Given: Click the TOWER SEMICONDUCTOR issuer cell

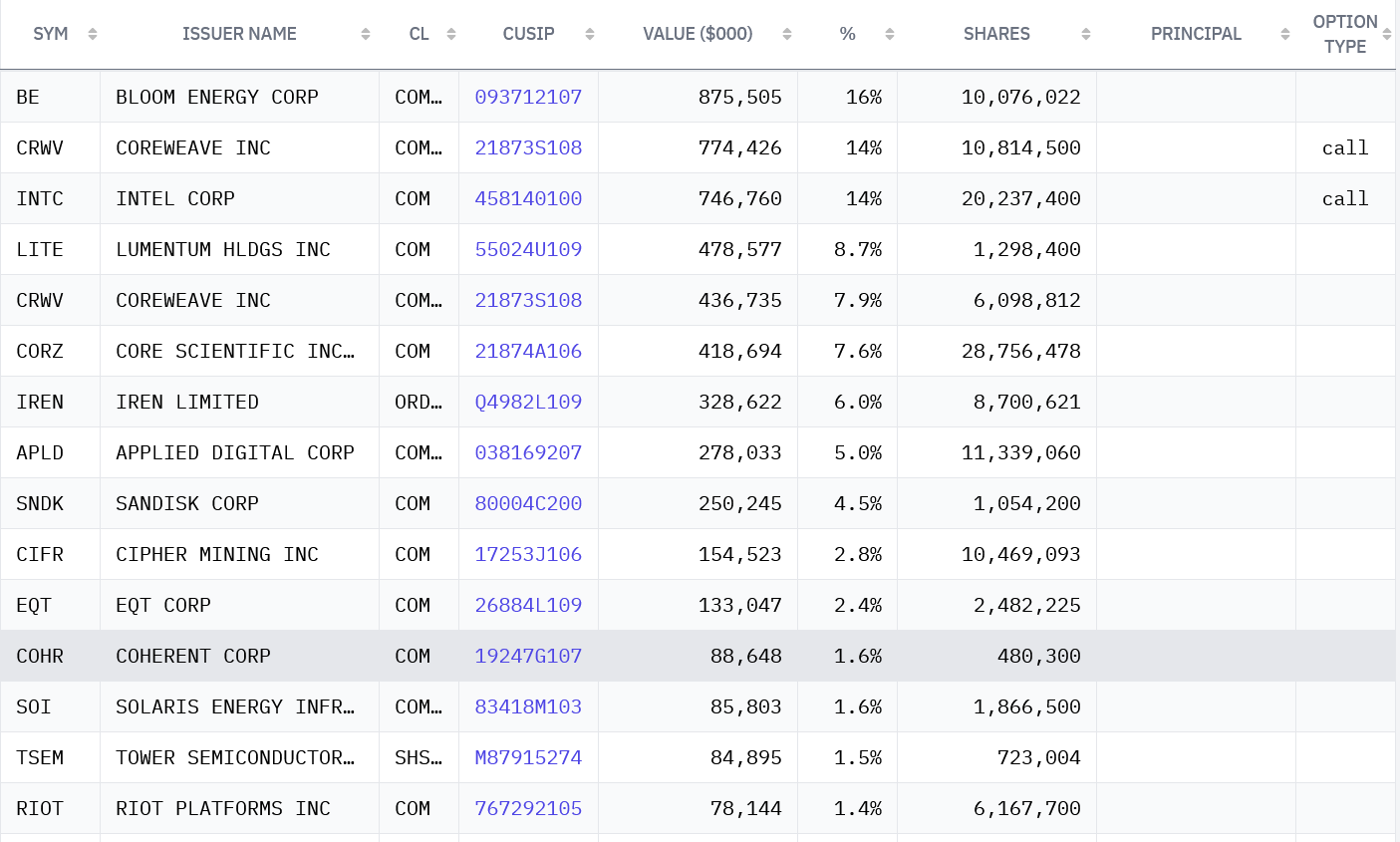Looking at the screenshot, I should pyautogui.click(x=235, y=757).
